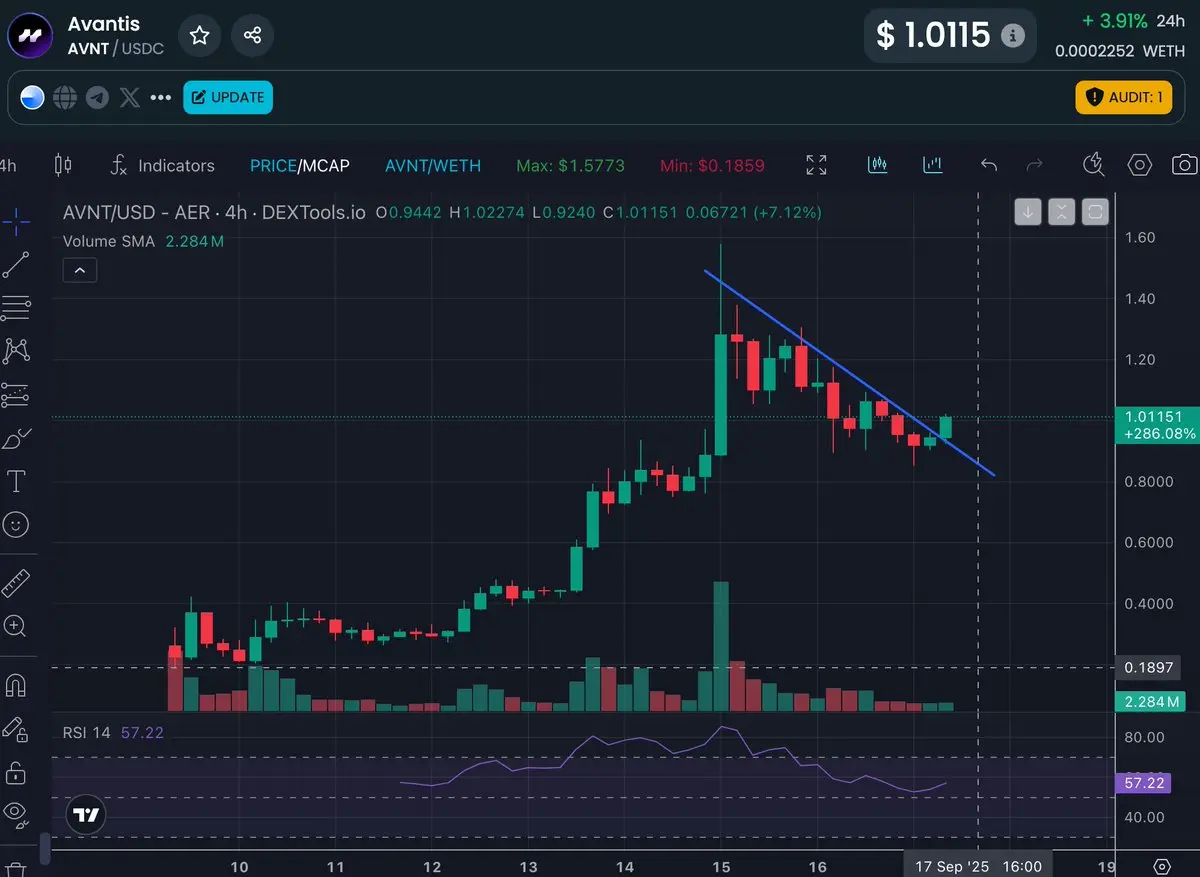Viewport: 1200px width, 877px height.
Task: Undo the last chart action
Action: [x=989, y=165]
